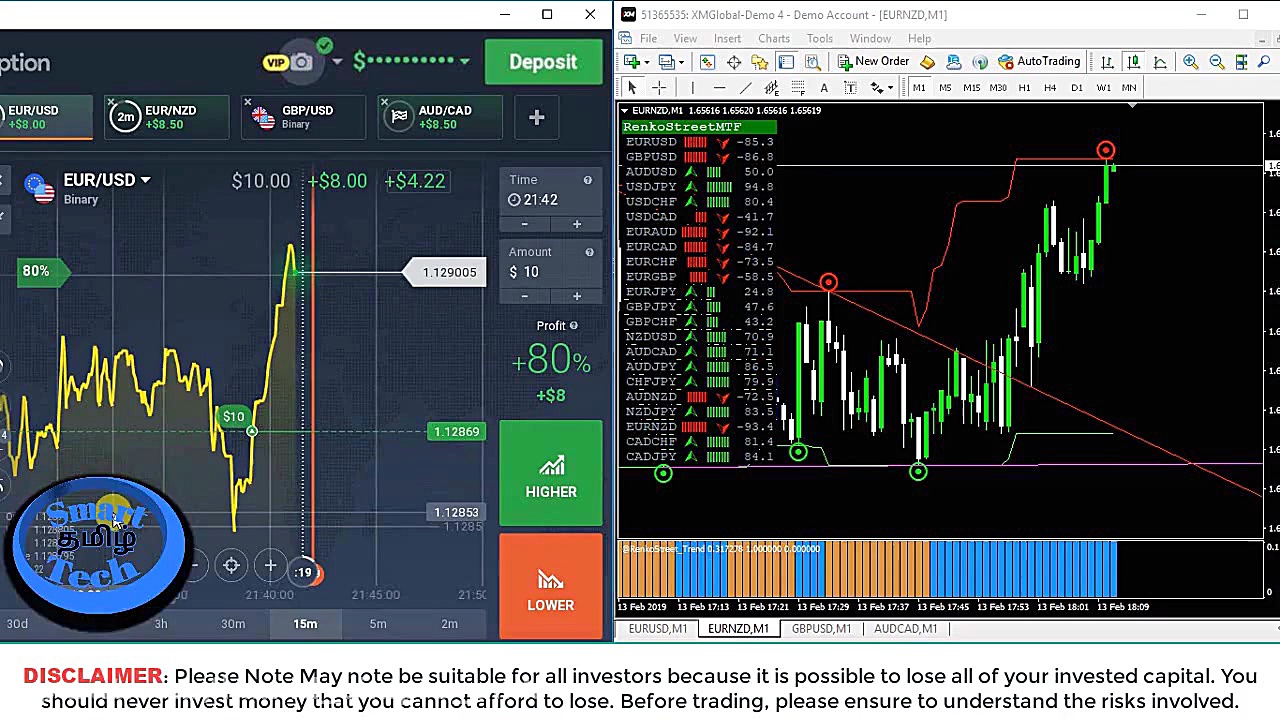Click the green Deposit button
Viewport: 1280px width, 720px height.
543,62
